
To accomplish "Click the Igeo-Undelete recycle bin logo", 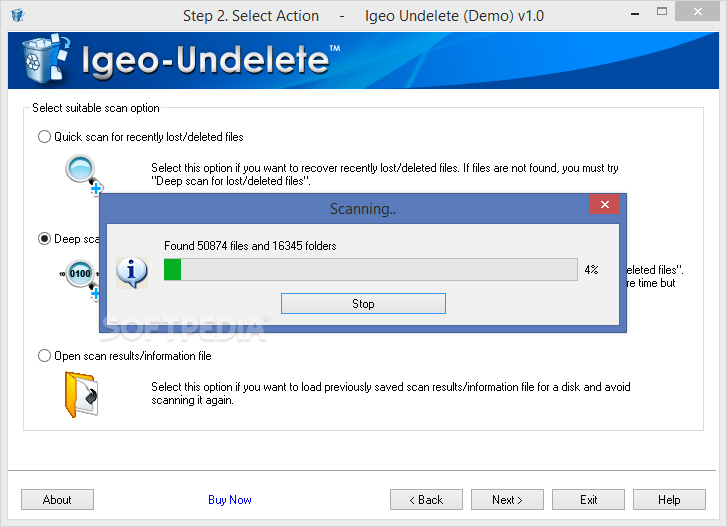I will pyautogui.click(x=46, y=59).
